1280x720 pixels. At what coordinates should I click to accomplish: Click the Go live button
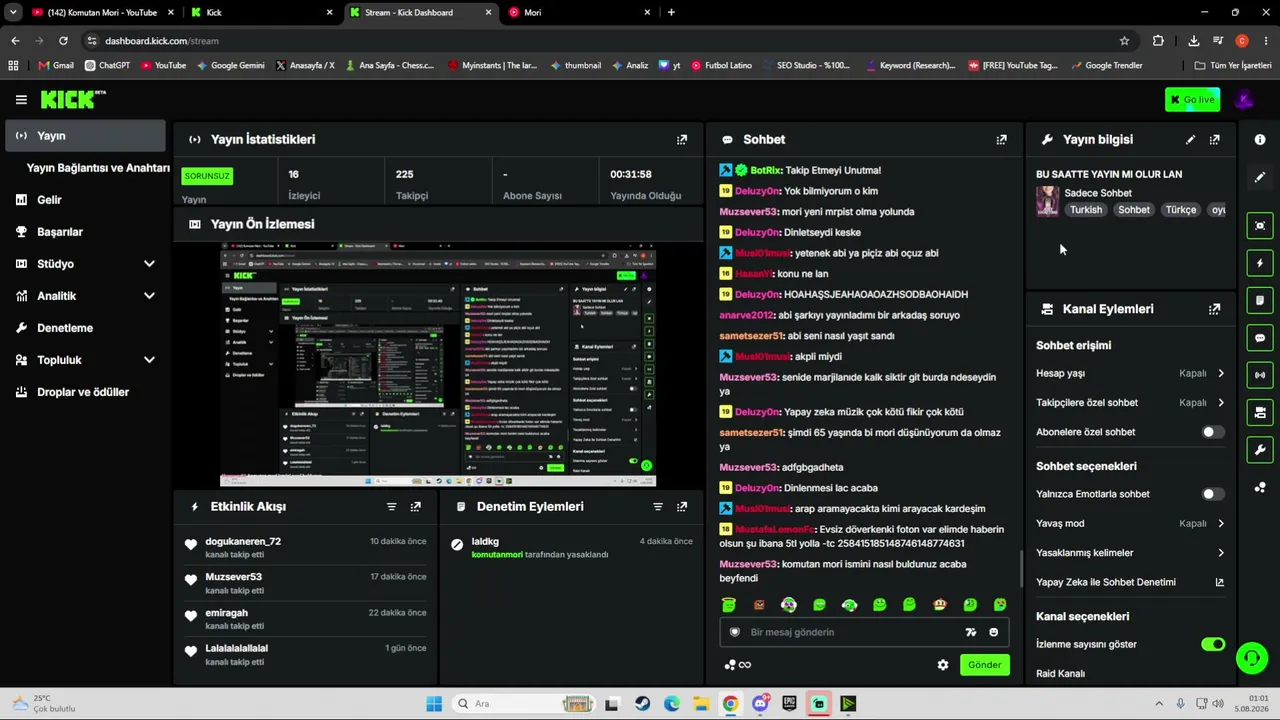click(x=1192, y=99)
